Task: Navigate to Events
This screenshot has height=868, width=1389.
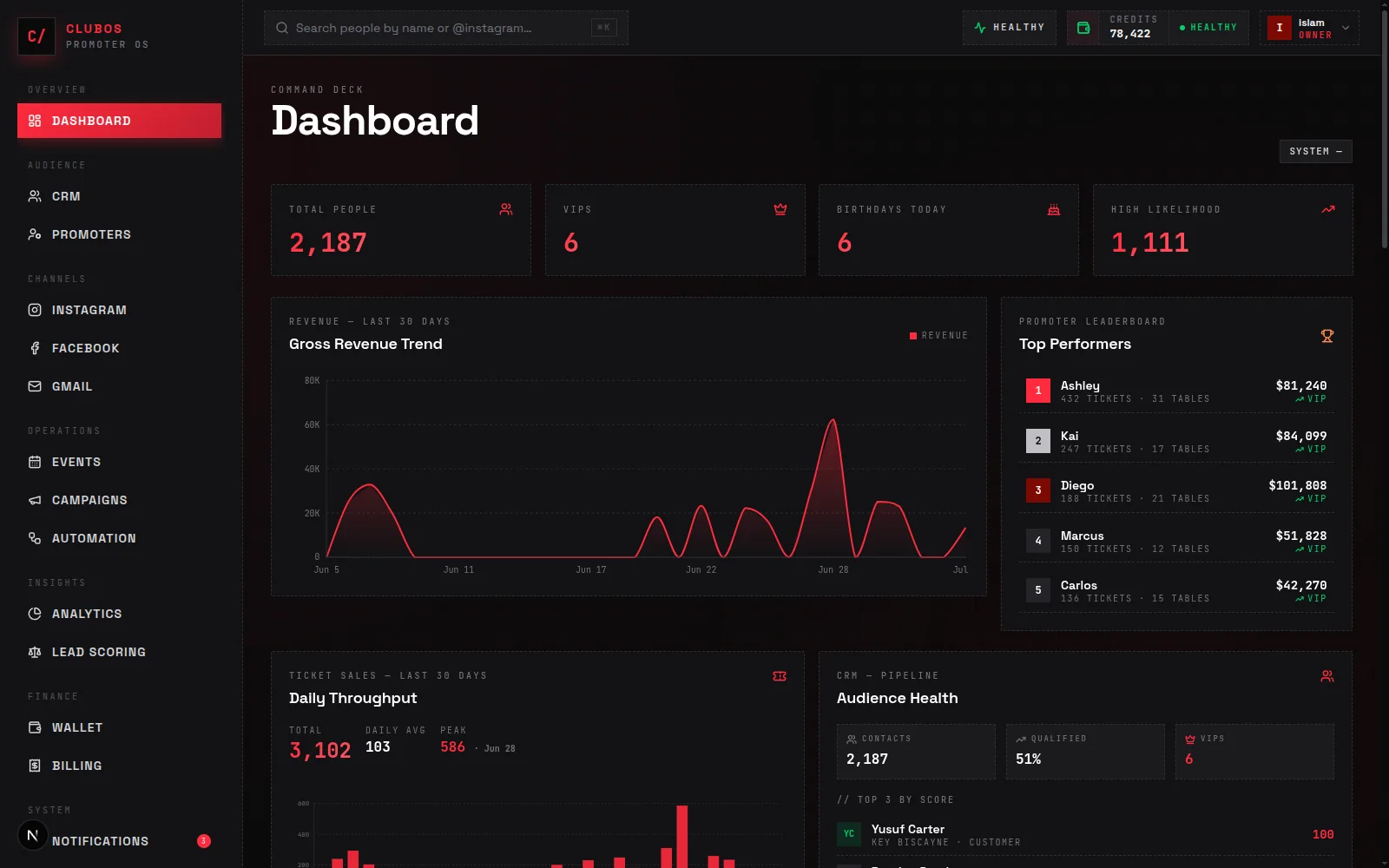Action: click(119, 462)
